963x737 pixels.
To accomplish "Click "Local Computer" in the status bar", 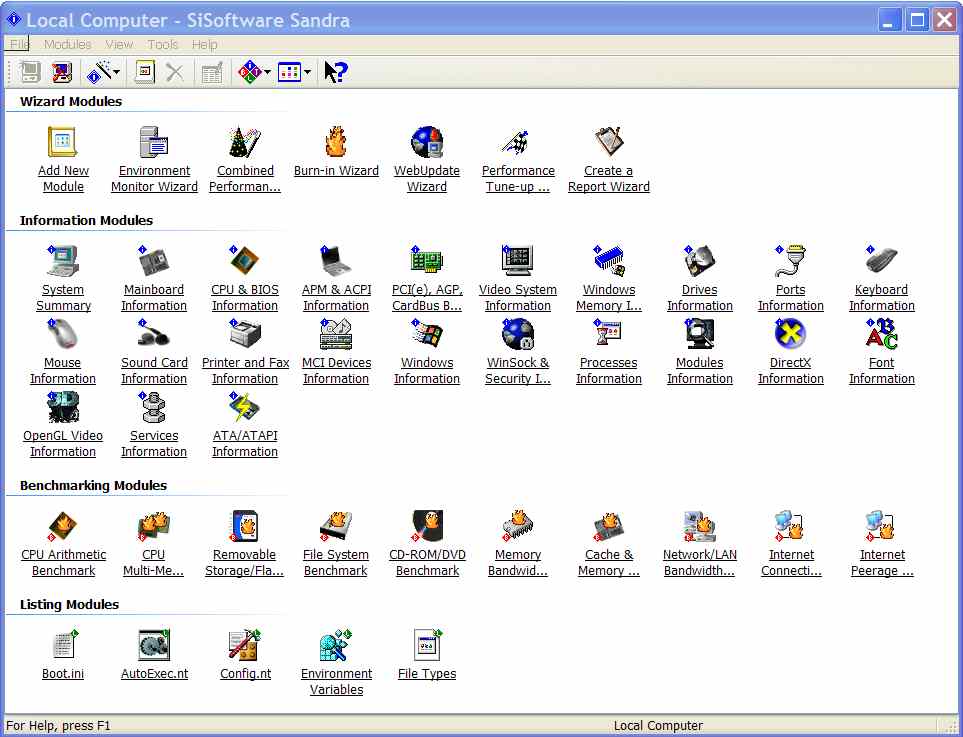I will (658, 726).
